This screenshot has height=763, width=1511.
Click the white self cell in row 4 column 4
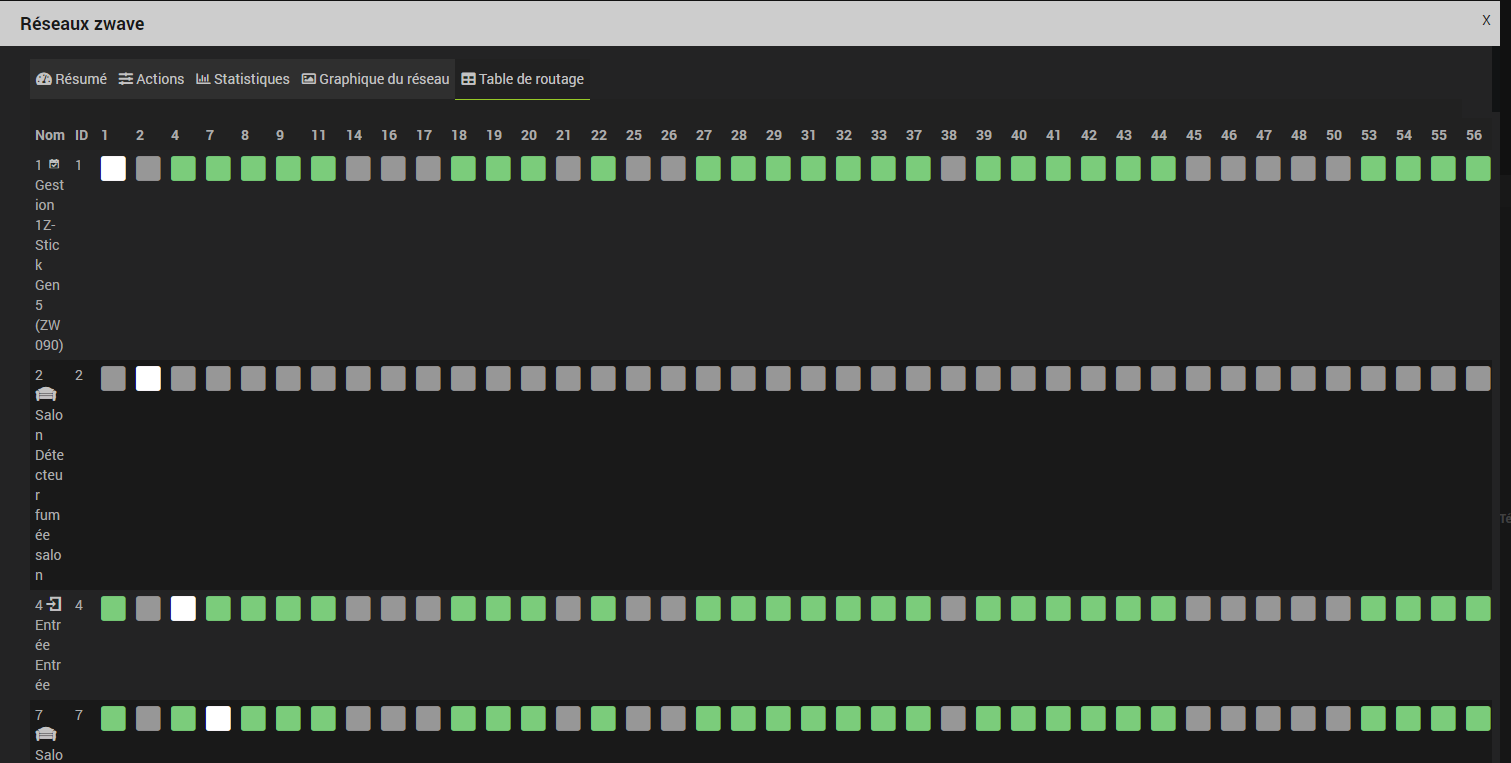point(183,608)
